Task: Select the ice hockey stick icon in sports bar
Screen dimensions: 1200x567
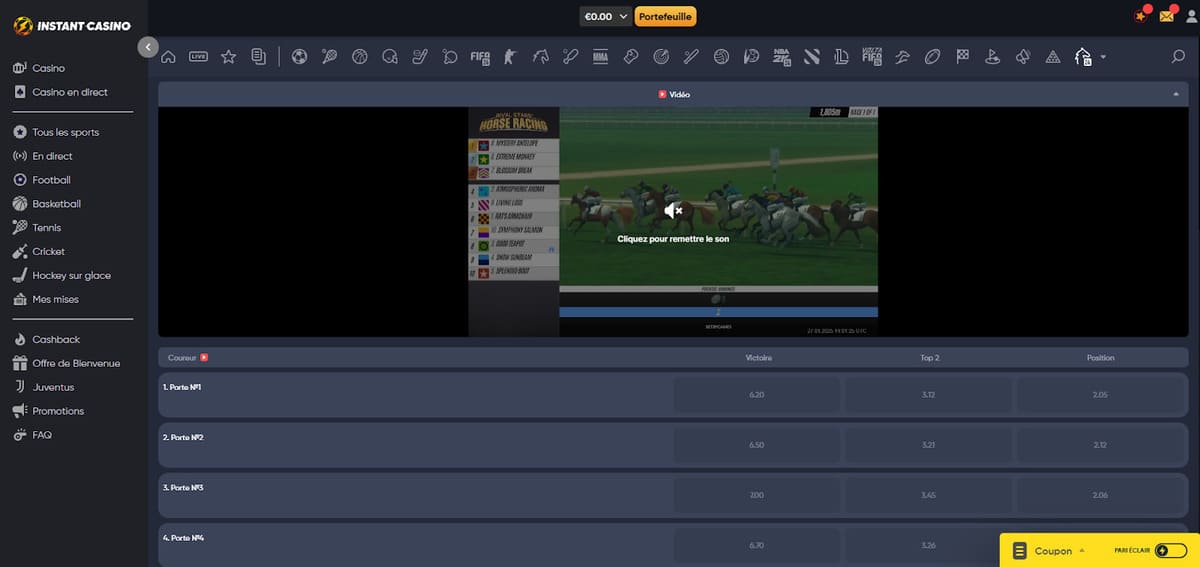Action: point(419,57)
